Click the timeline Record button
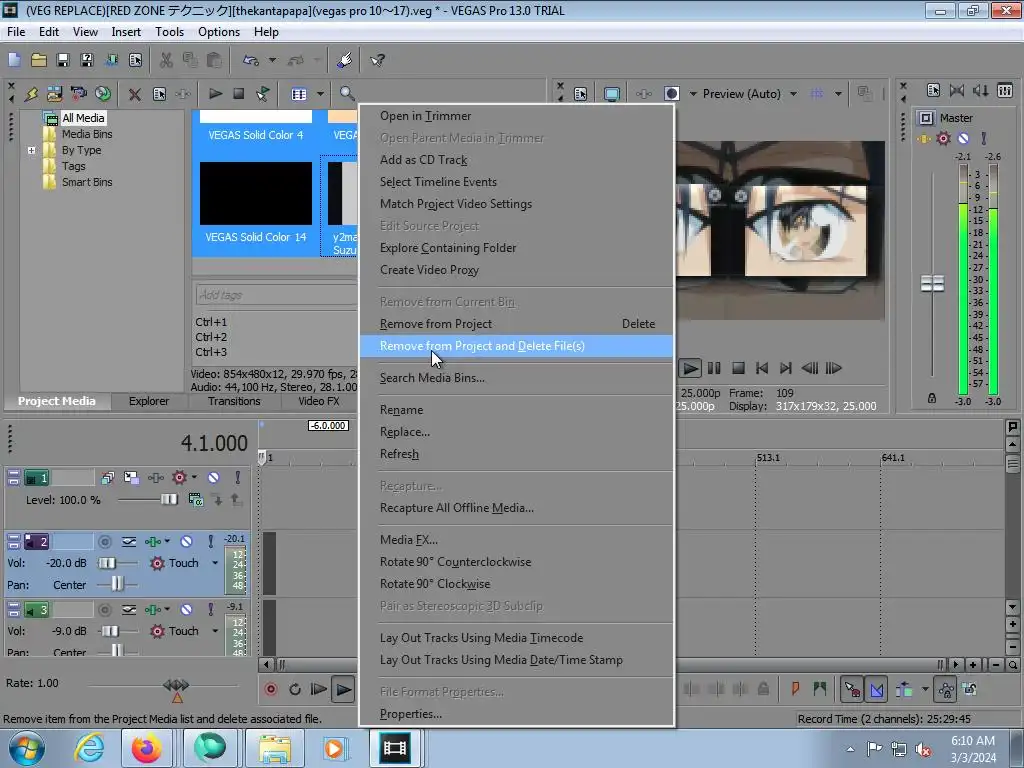Image resolution: width=1024 pixels, height=768 pixels. click(x=270, y=690)
